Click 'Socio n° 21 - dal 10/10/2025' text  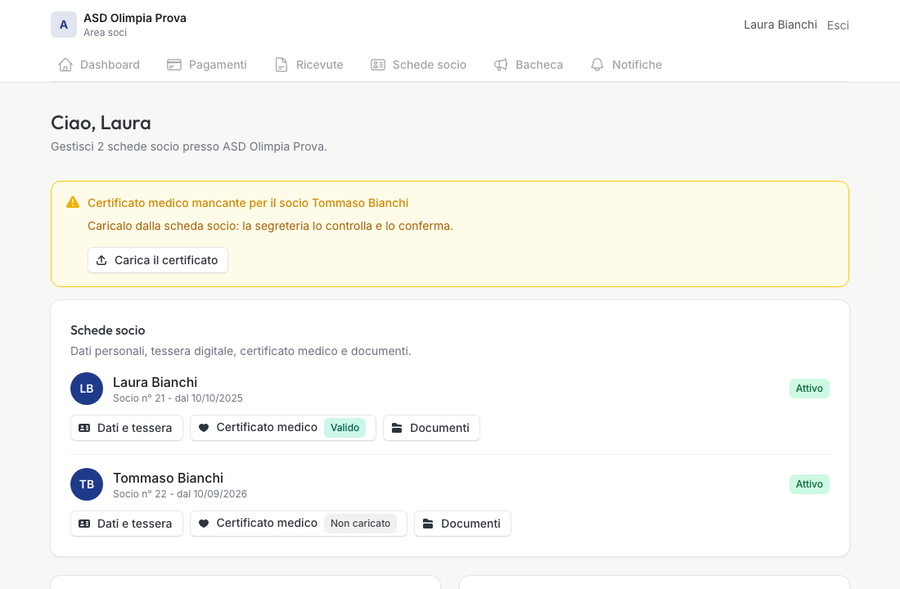coord(178,398)
